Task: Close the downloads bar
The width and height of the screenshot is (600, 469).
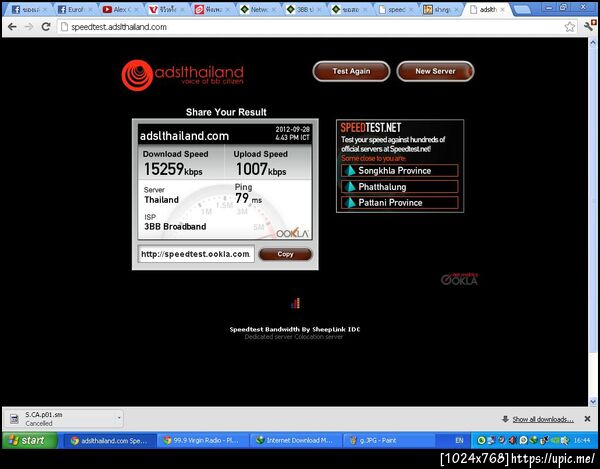Action: point(587,419)
